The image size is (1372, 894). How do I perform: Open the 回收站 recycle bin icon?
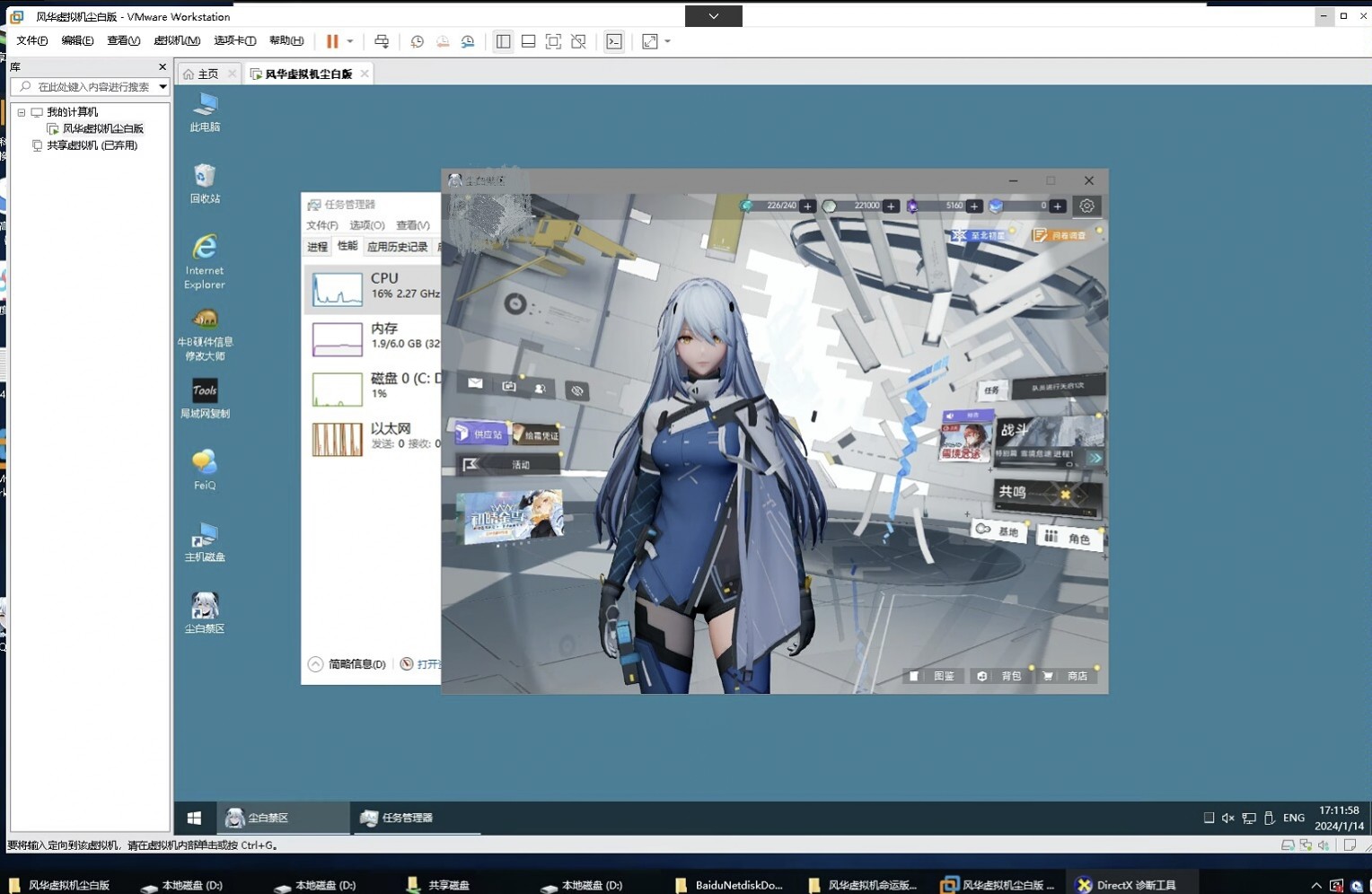tap(205, 183)
